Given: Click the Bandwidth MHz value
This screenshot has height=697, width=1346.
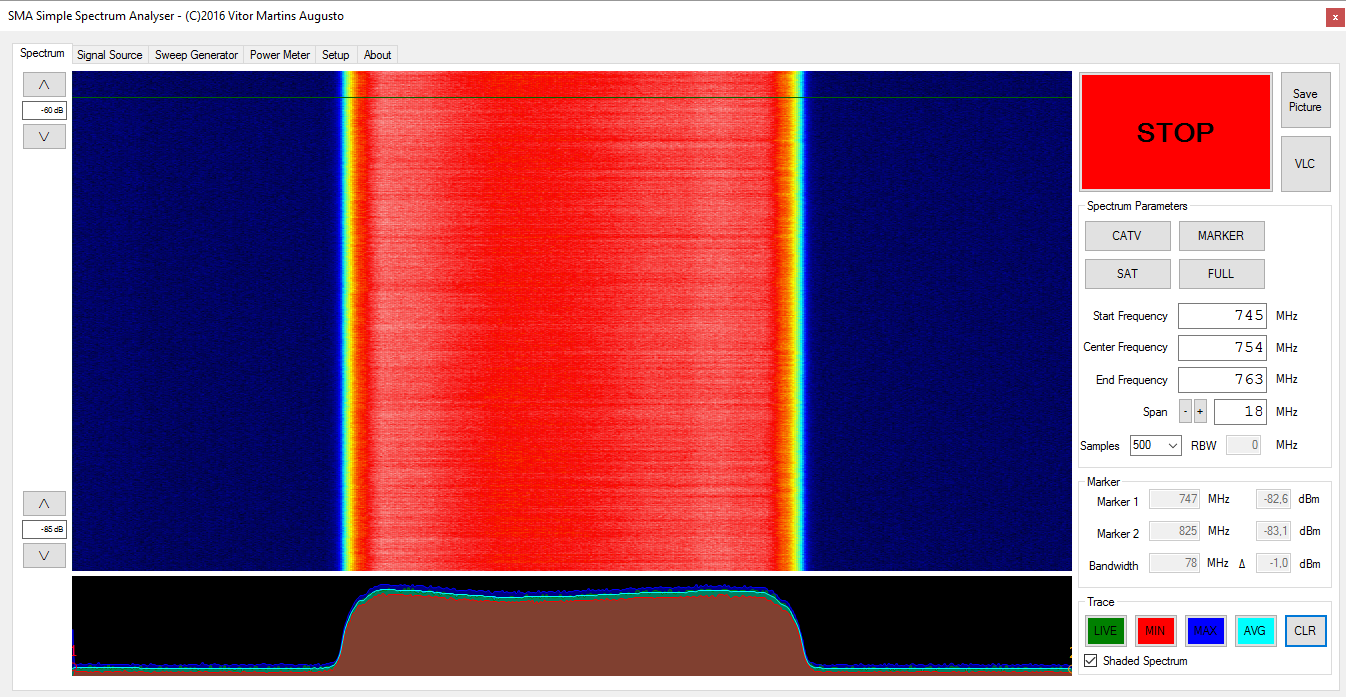Looking at the screenshot, I should point(1174,563).
